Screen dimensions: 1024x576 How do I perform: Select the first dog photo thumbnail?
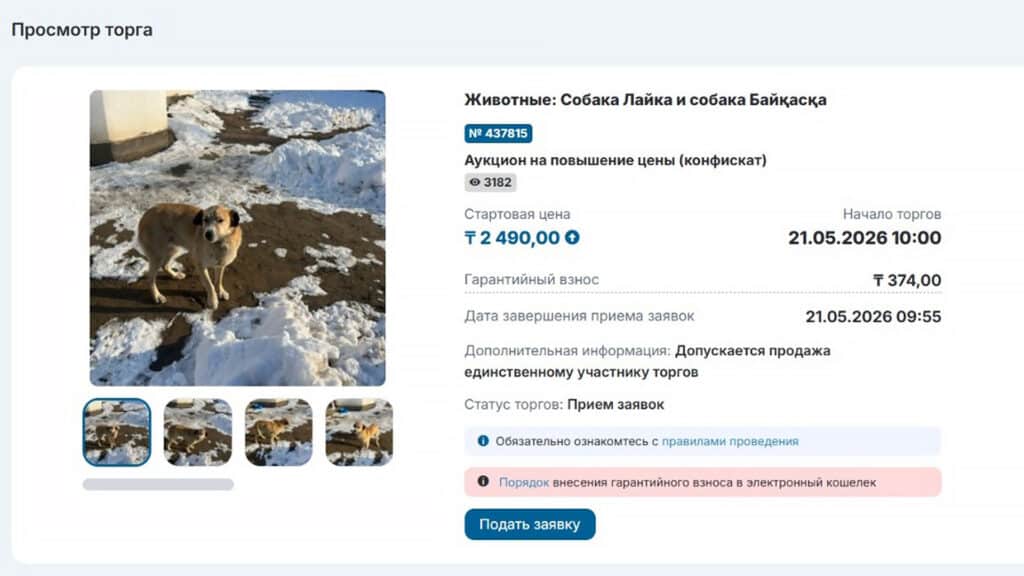(117, 432)
